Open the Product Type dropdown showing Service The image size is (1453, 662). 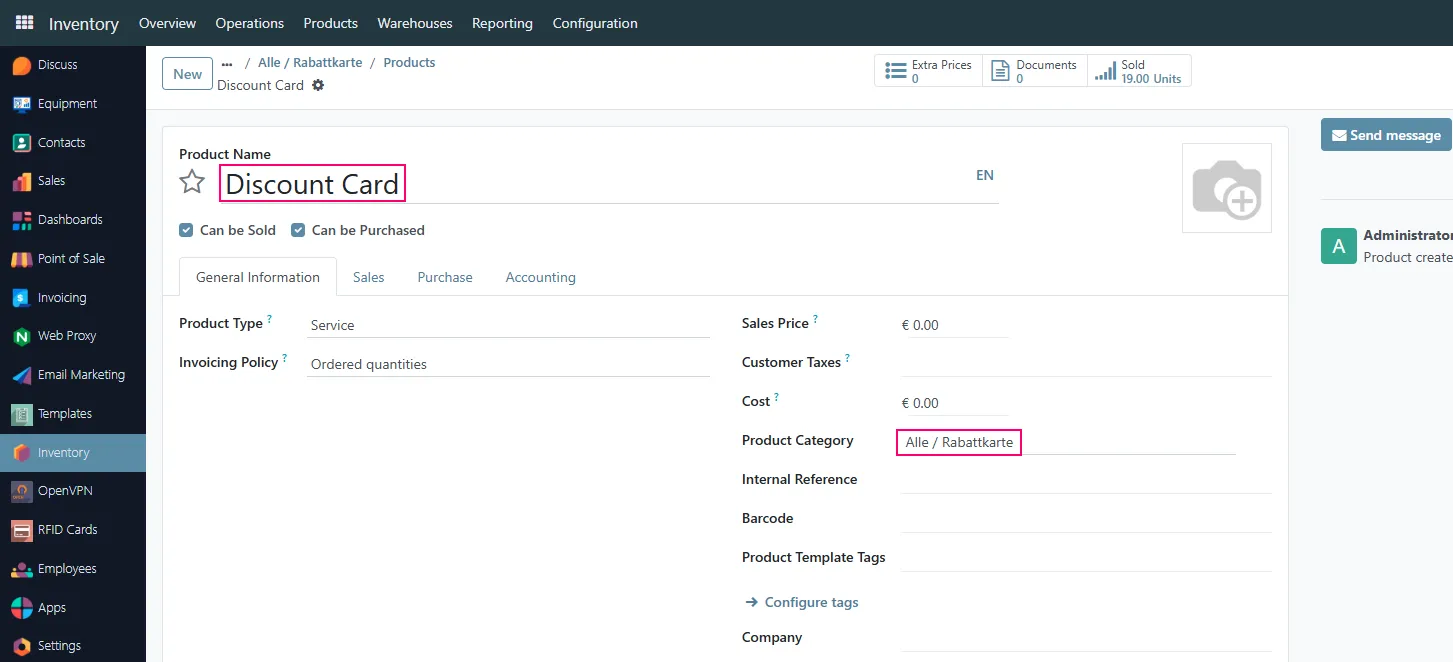tap(508, 325)
